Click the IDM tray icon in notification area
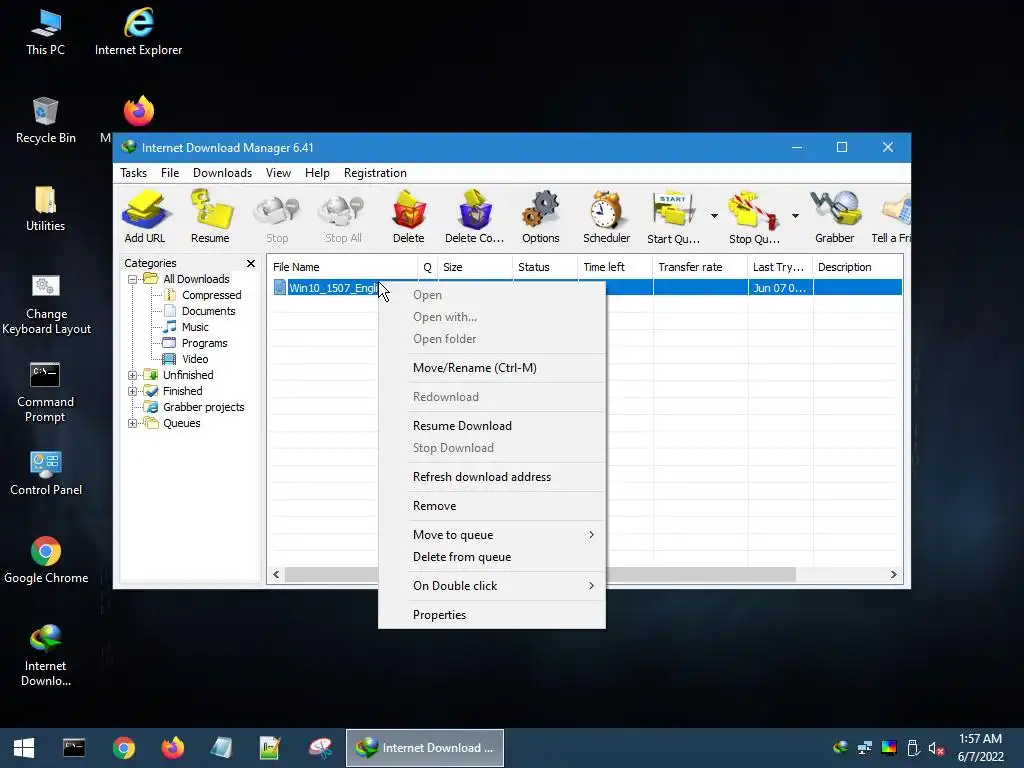 point(841,748)
